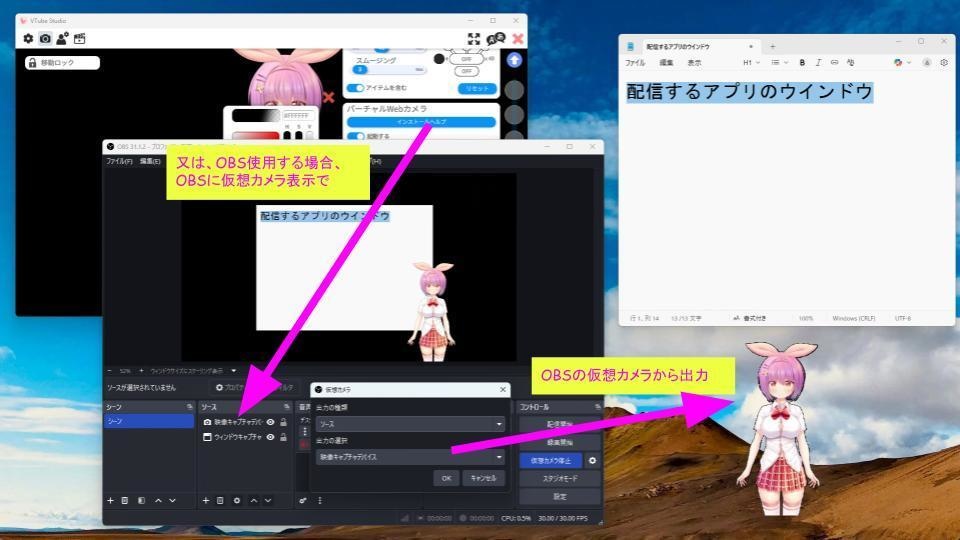Click the スタジオモード button
960x540 pixels.
click(560, 478)
